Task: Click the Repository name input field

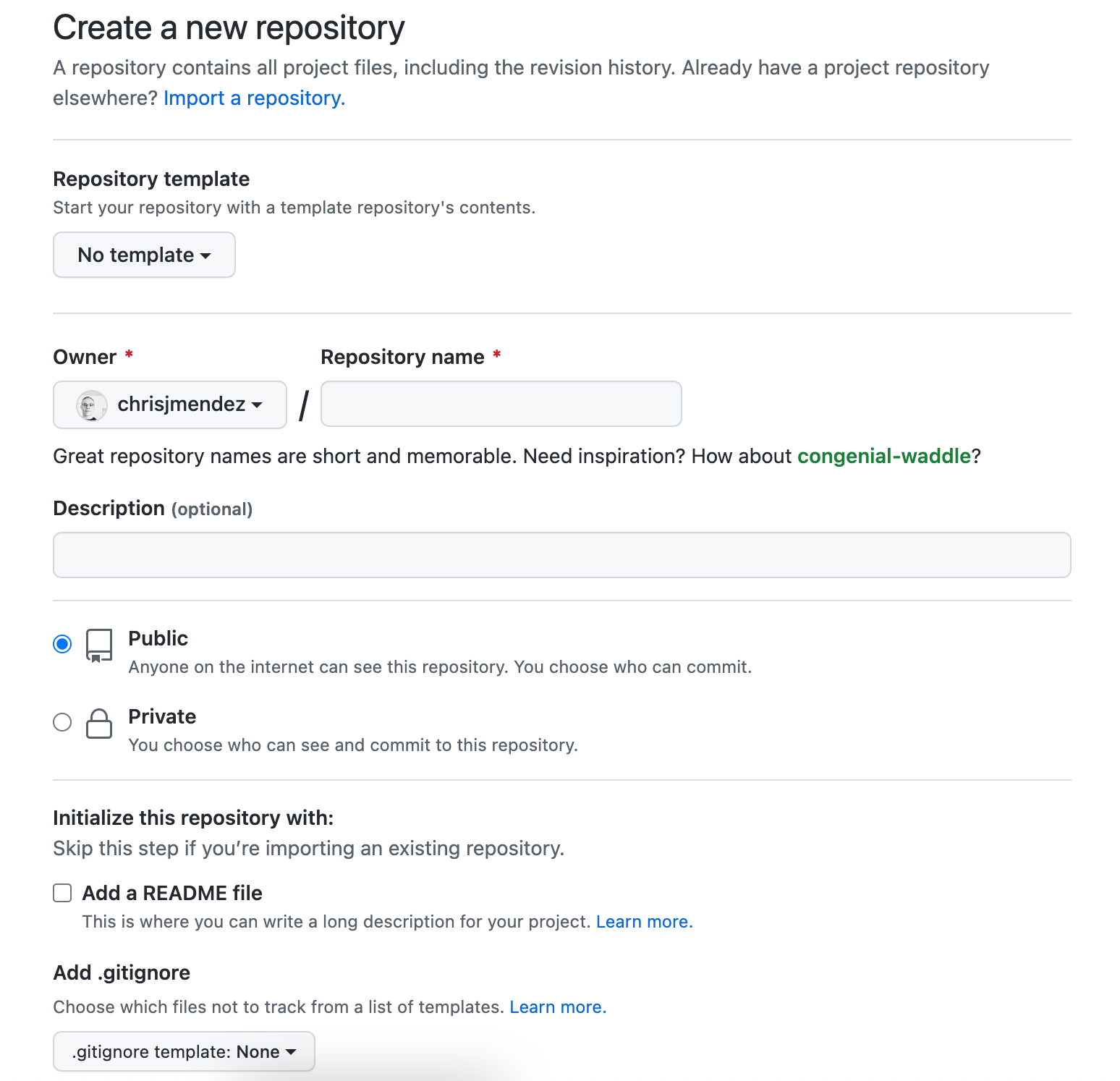Action: click(x=501, y=404)
